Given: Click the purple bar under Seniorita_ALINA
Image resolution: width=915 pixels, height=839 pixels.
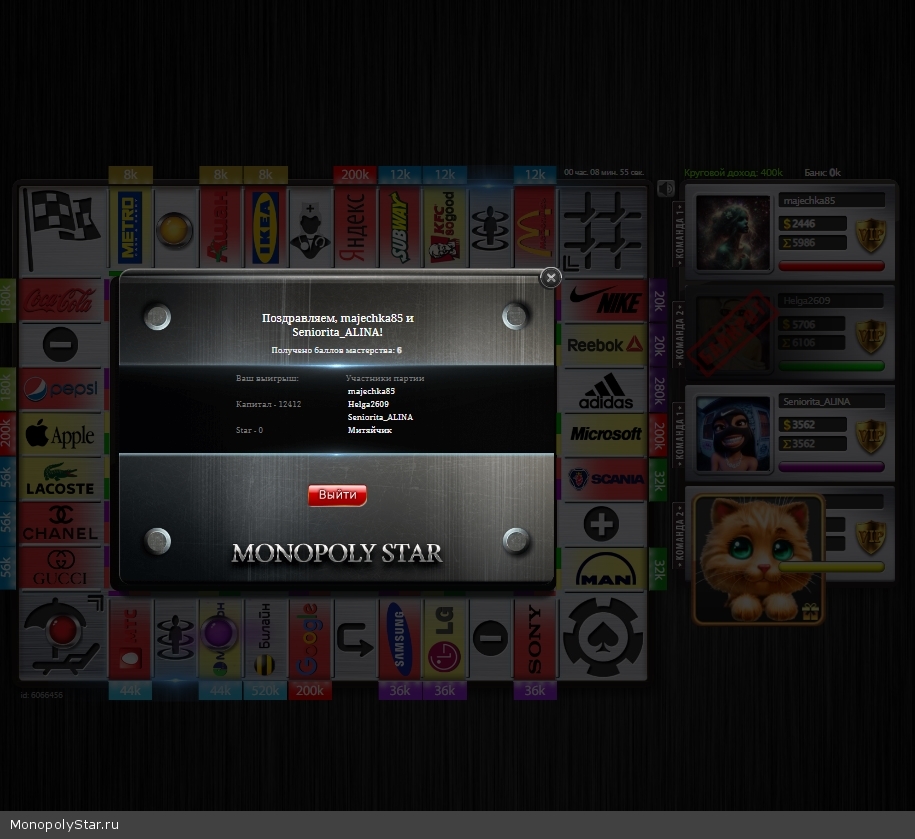Looking at the screenshot, I should click(x=832, y=467).
